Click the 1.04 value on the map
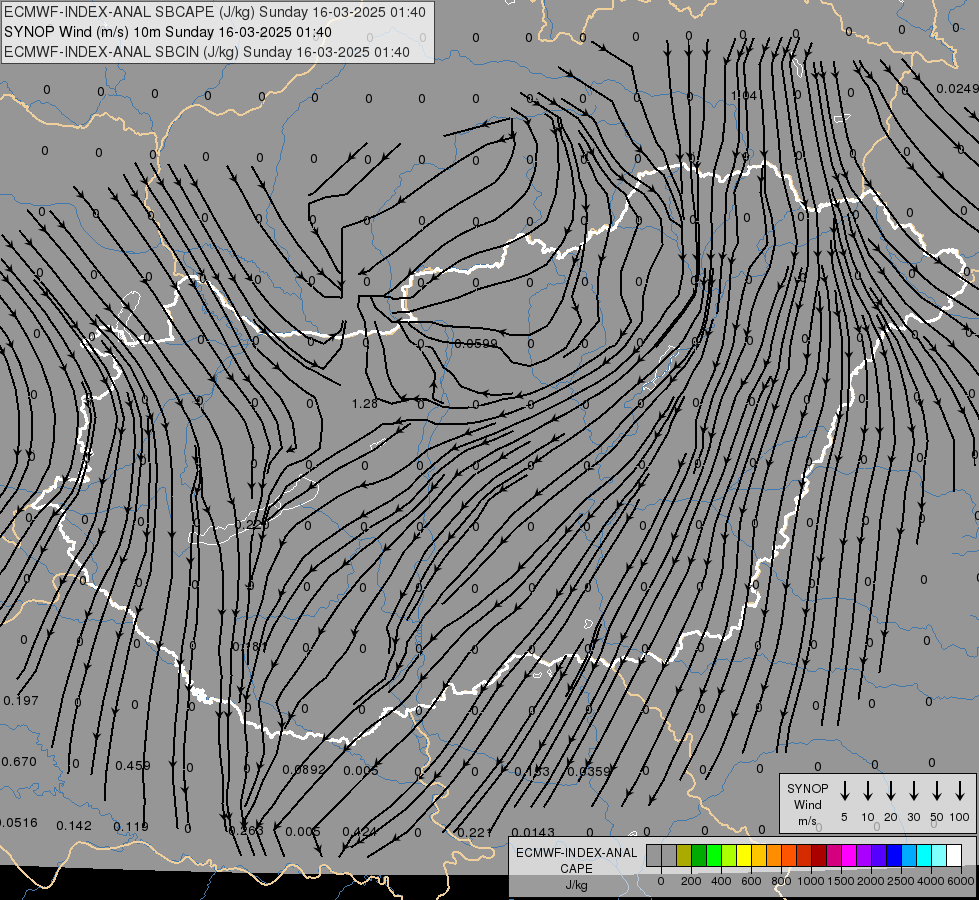The width and height of the screenshot is (979, 900). [744, 95]
